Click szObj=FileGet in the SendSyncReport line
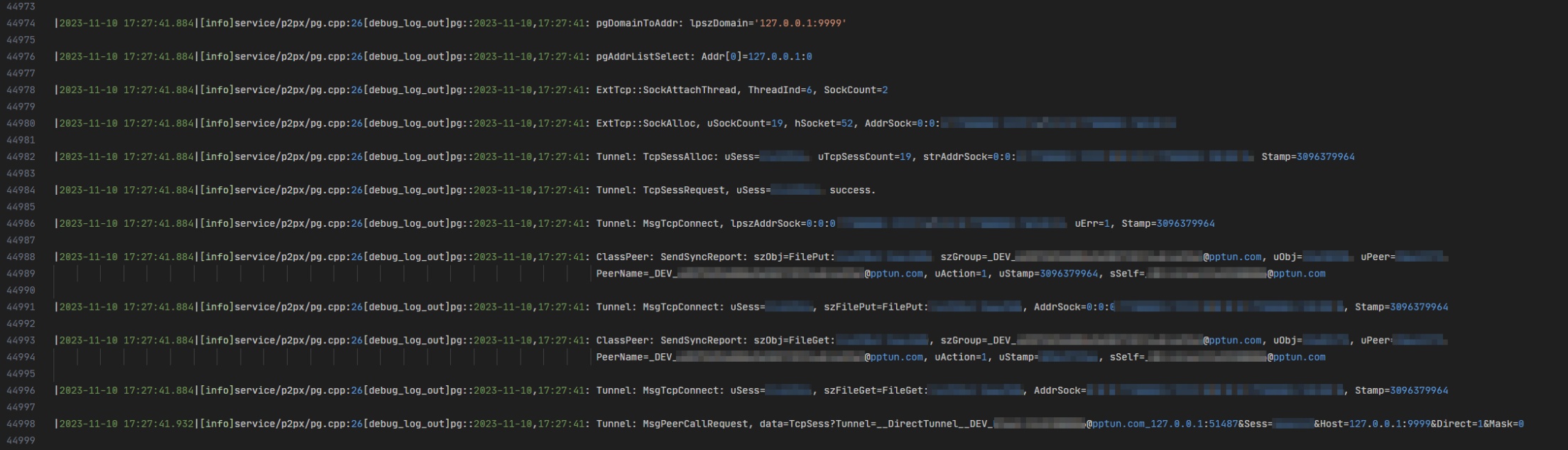 click(x=793, y=341)
